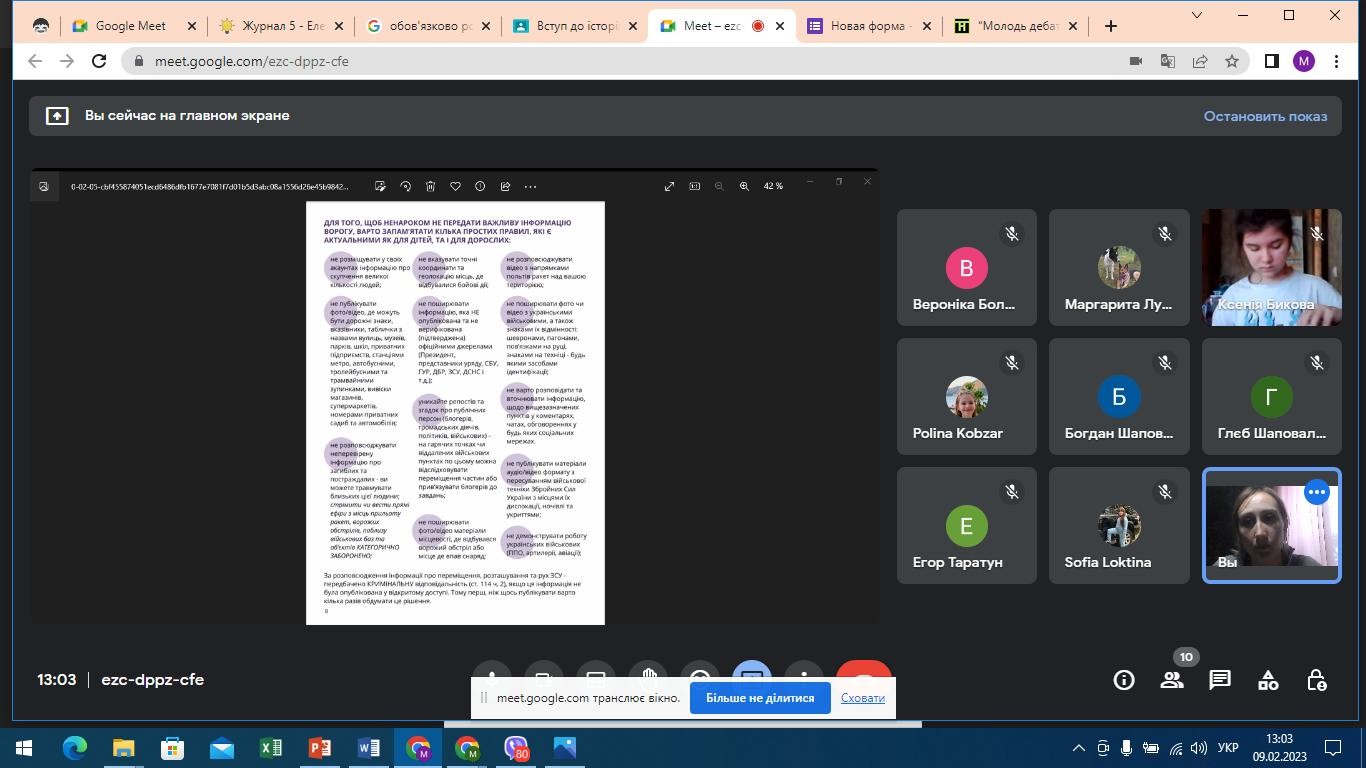Toggle the Chrome side panel button
This screenshot has height=768, width=1366.
pyautogui.click(x=1271, y=61)
